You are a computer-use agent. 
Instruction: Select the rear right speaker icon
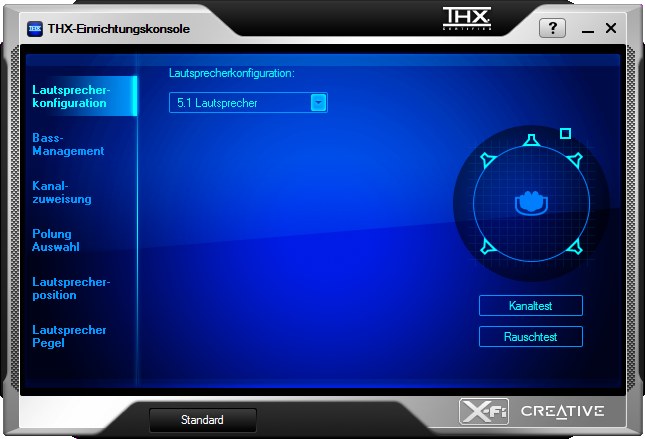pos(575,246)
